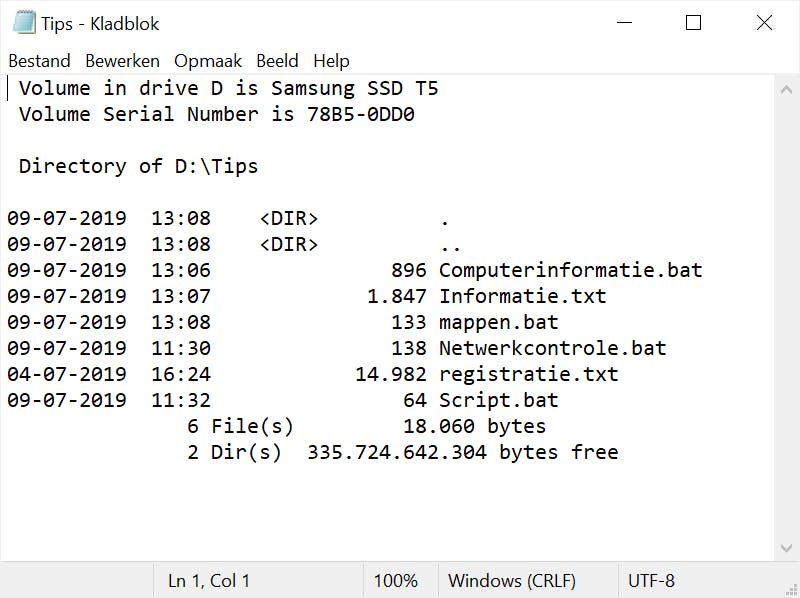Click the scroll up arrow
Screen dimensions: 800x598
pos(786,89)
